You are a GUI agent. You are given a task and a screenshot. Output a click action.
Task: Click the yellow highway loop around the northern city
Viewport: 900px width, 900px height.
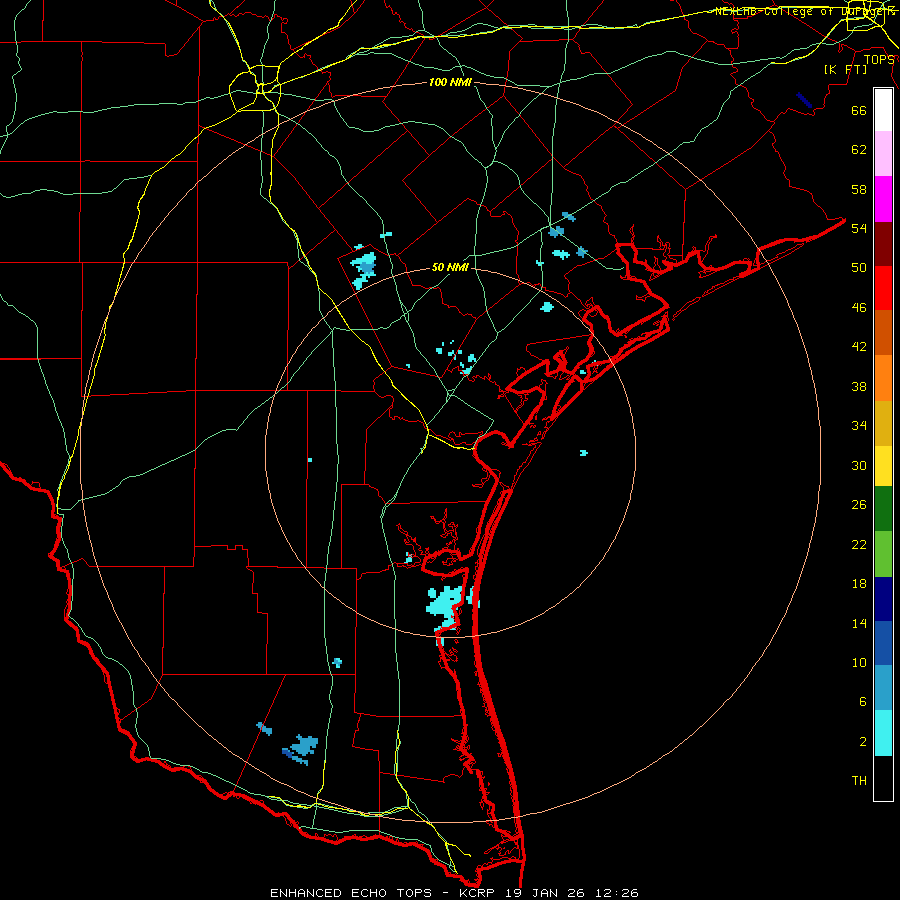(255, 88)
